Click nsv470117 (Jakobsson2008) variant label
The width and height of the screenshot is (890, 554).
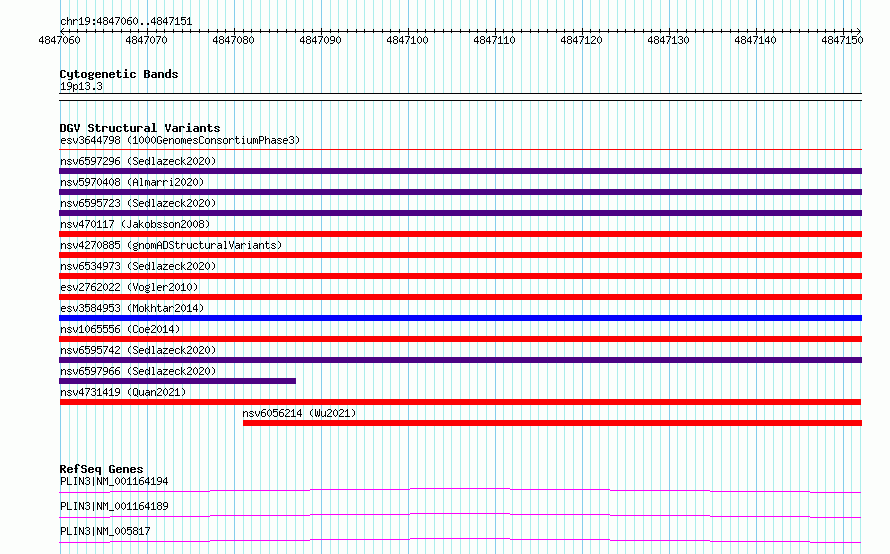(135, 224)
